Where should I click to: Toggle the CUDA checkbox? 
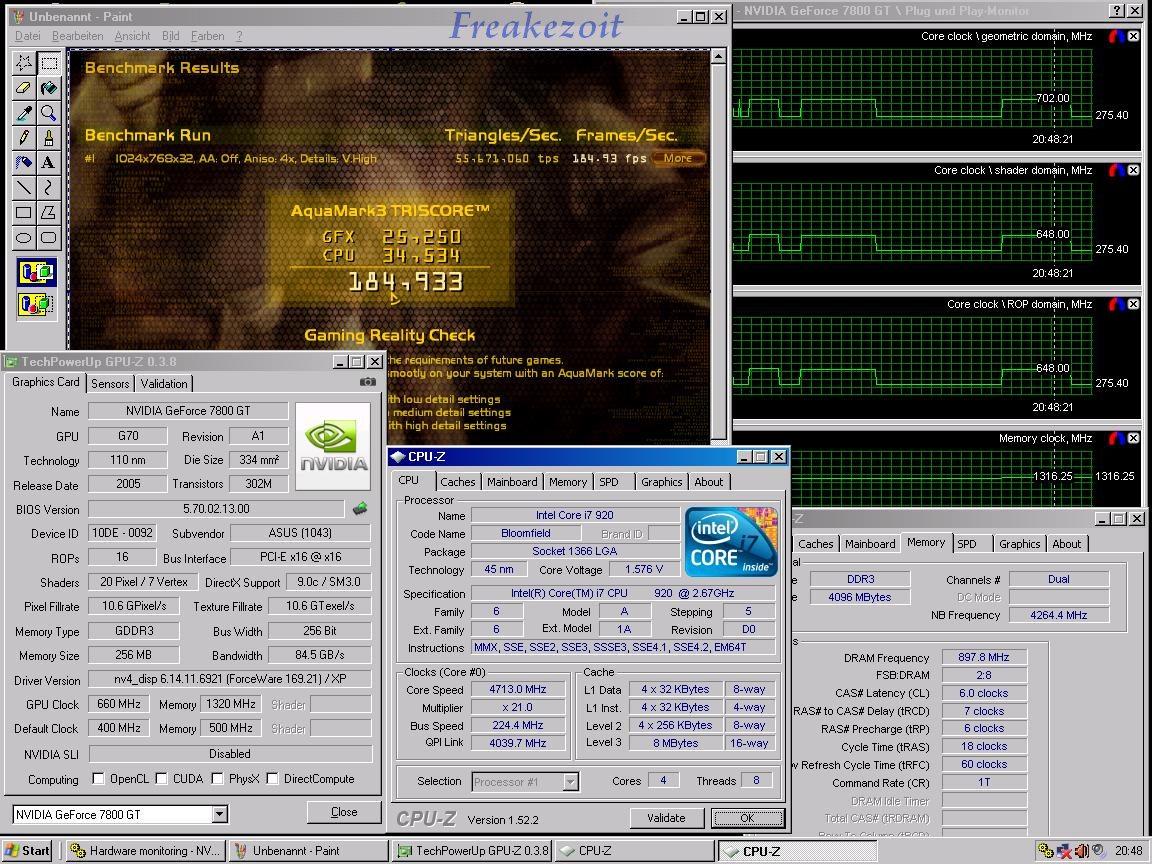click(161, 779)
